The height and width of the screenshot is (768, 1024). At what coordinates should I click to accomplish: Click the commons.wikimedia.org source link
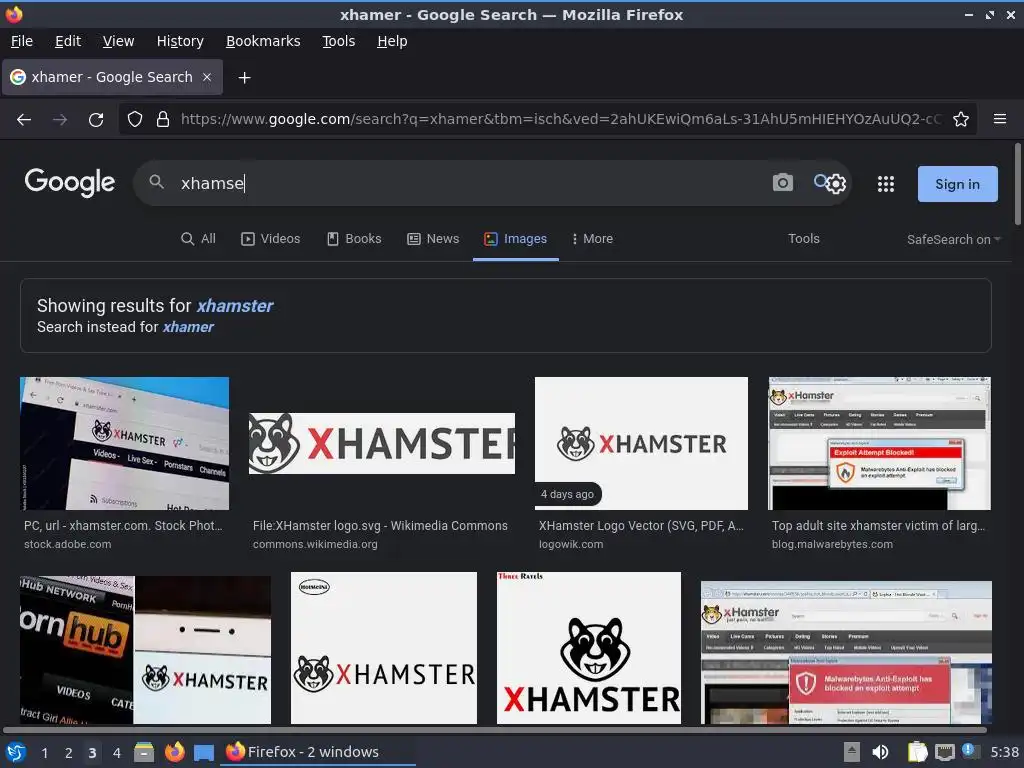click(x=315, y=544)
